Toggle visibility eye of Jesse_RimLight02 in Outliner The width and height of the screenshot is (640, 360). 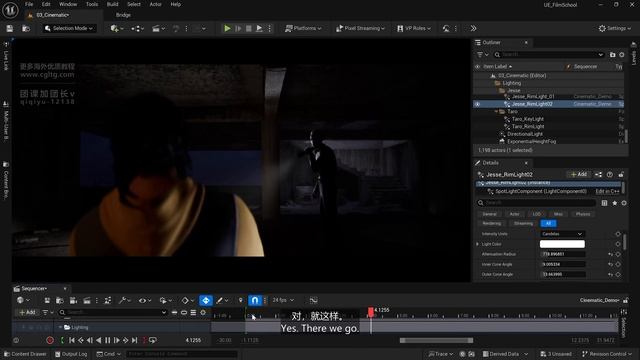point(478,104)
